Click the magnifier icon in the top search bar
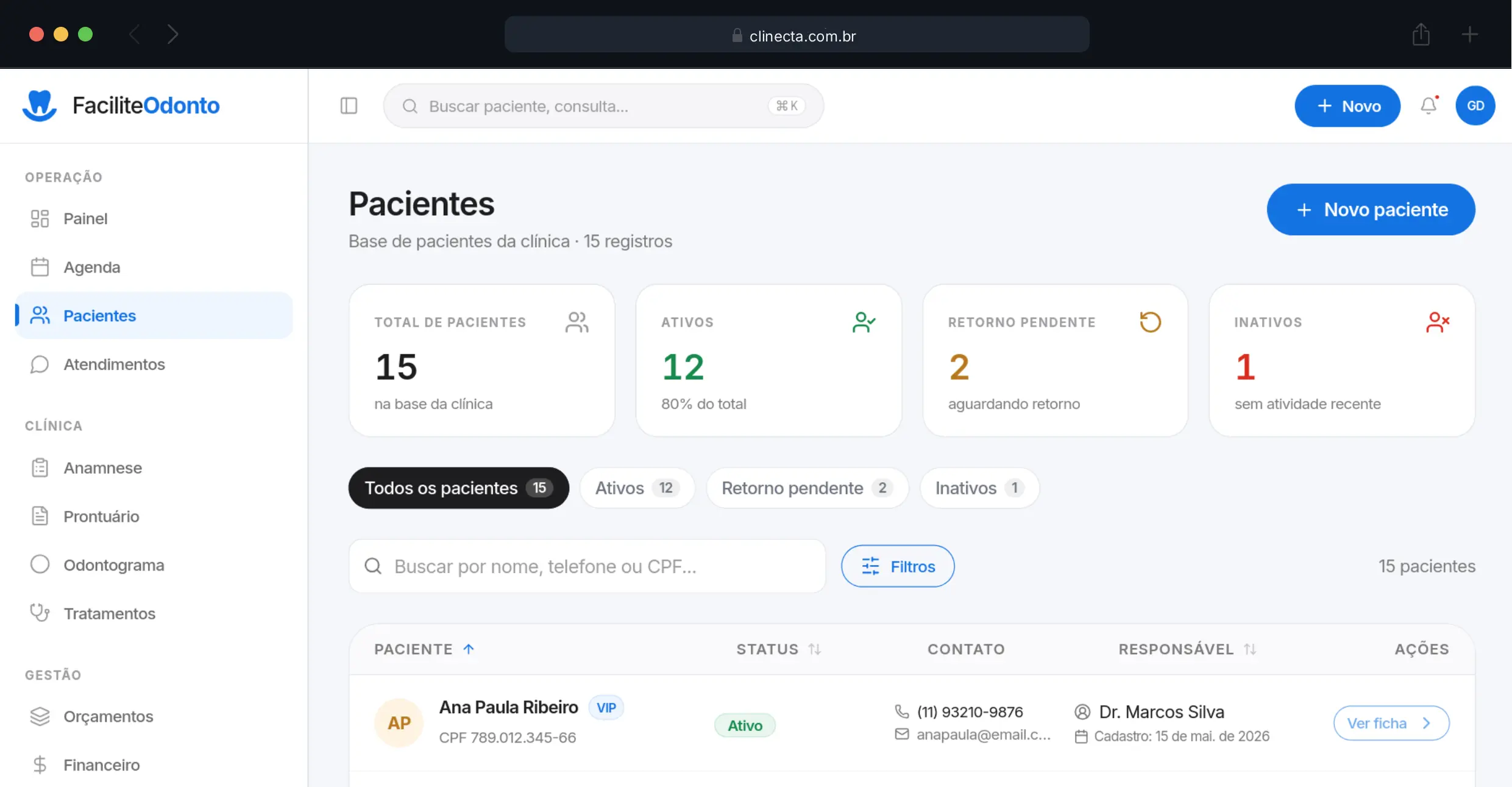This screenshot has width=1512, height=787. coord(410,106)
